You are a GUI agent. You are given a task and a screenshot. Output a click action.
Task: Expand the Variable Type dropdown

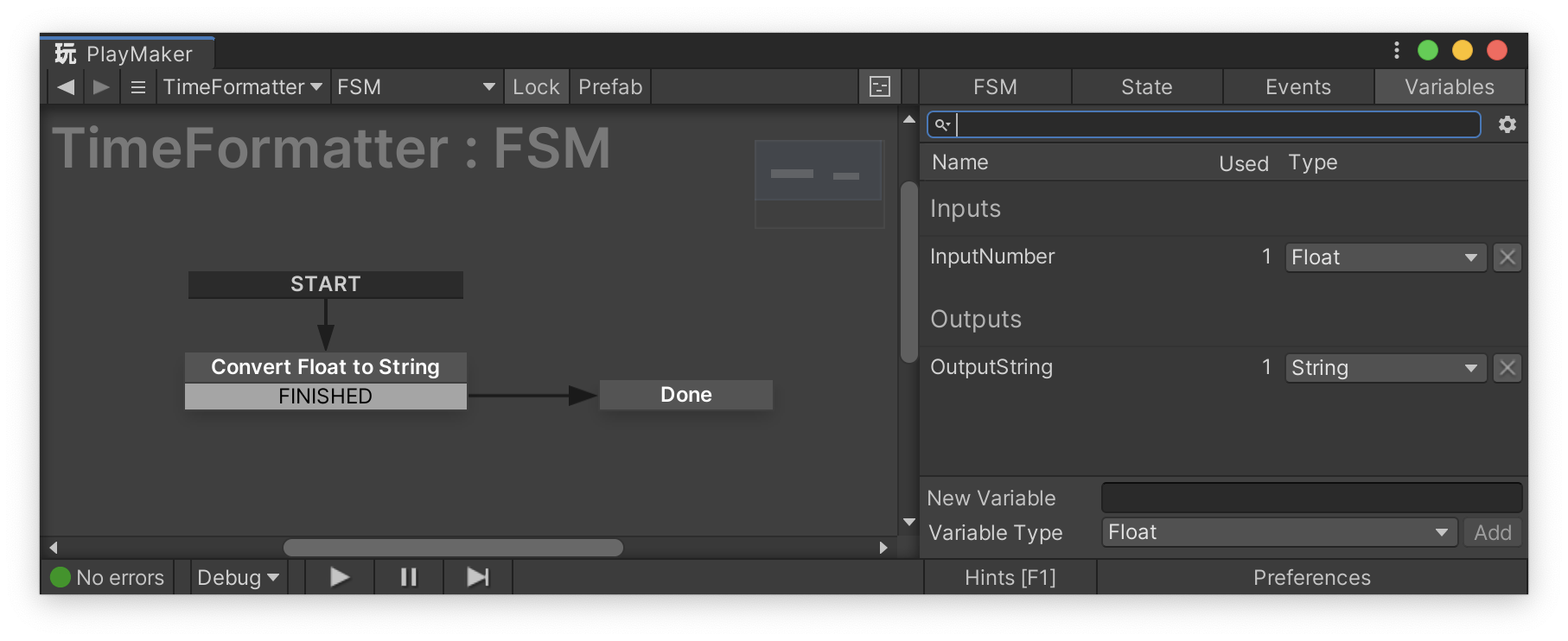tap(1278, 532)
